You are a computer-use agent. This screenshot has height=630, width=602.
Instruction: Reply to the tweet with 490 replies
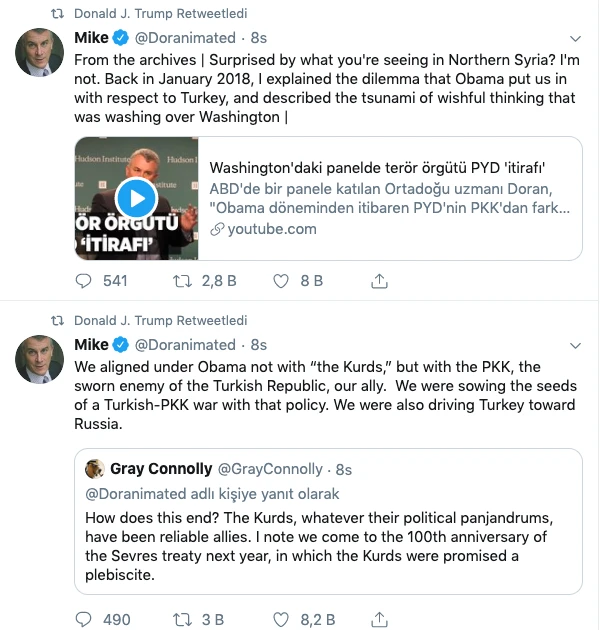point(84,620)
